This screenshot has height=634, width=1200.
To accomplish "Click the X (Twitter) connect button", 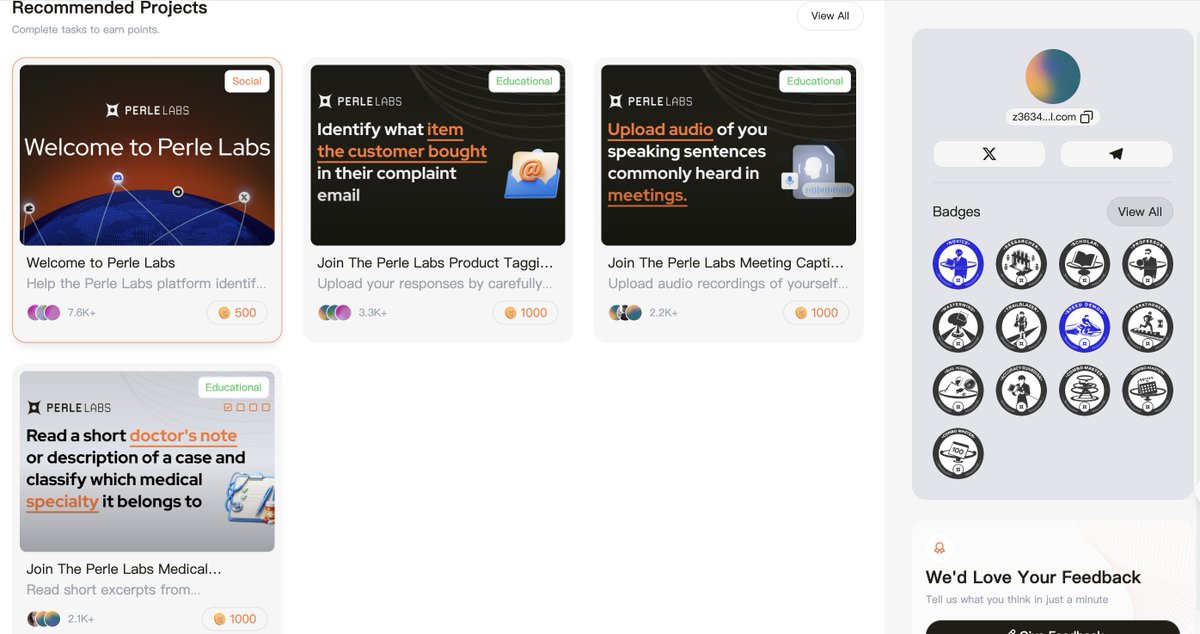I will pos(989,154).
